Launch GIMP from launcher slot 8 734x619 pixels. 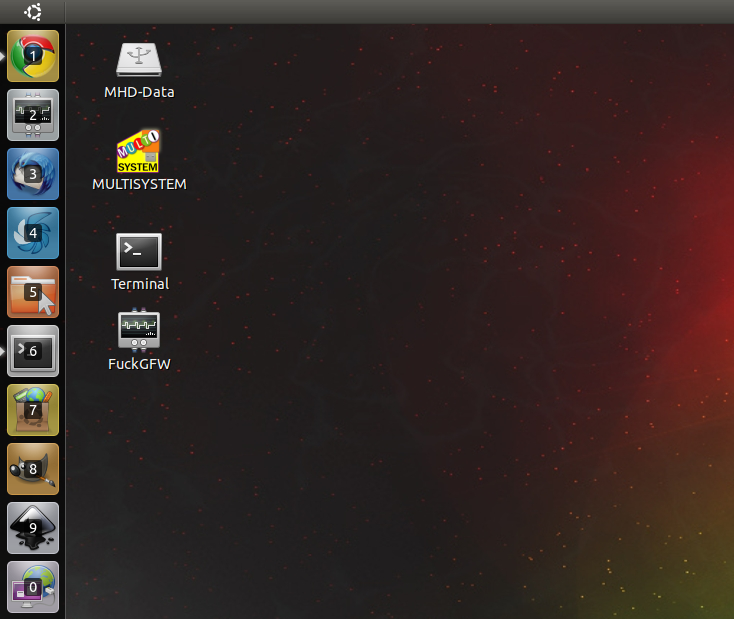[33, 469]
